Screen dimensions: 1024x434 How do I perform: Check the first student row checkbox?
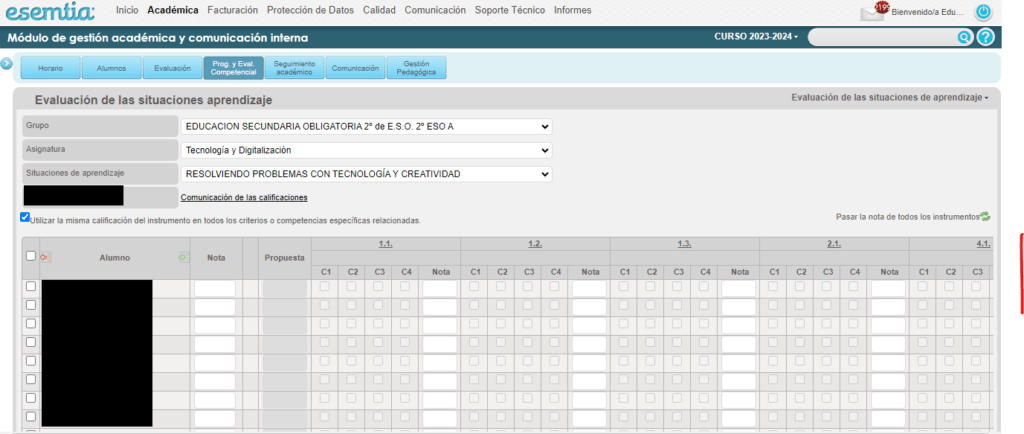[30, 287]
